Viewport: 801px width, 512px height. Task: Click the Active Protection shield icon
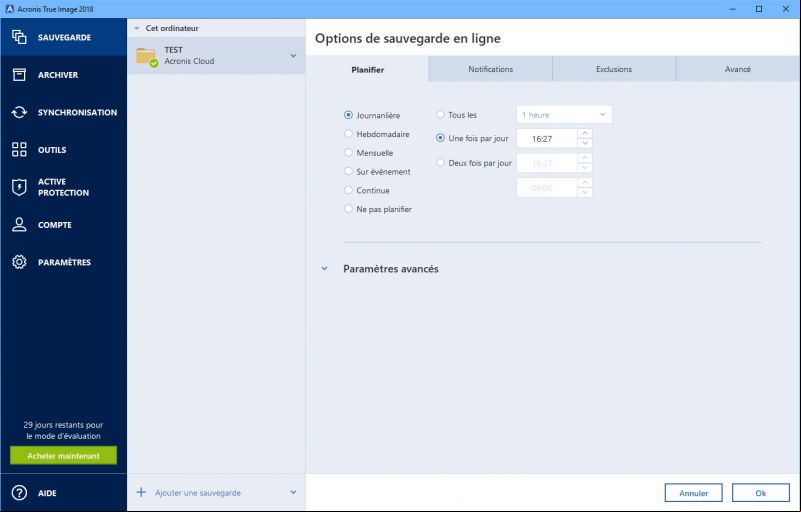tap(19, 187)
